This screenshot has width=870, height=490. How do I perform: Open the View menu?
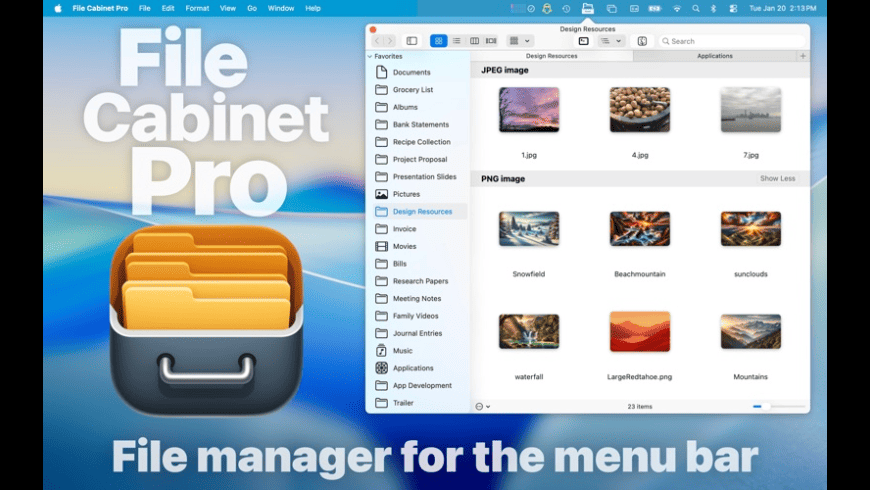tap(227, 8)
